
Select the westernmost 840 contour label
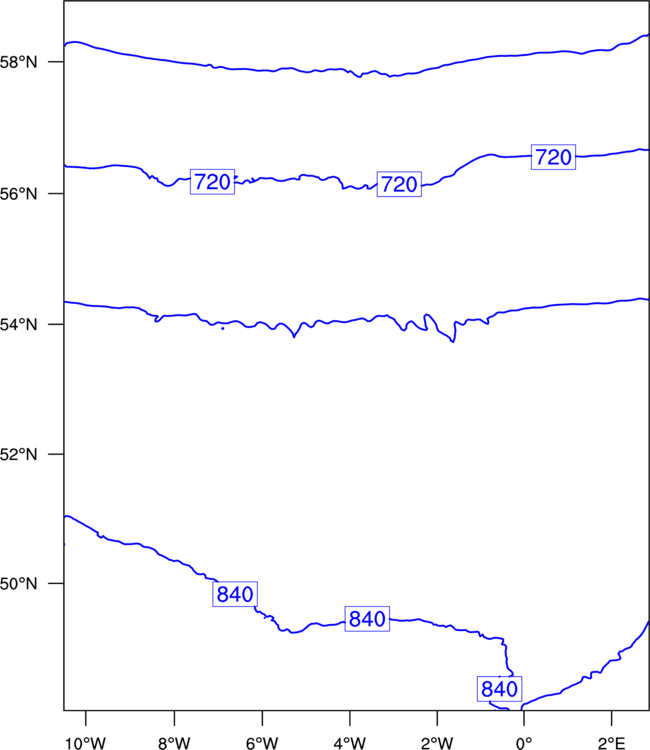pyautogui.click(x=235, y=594)
